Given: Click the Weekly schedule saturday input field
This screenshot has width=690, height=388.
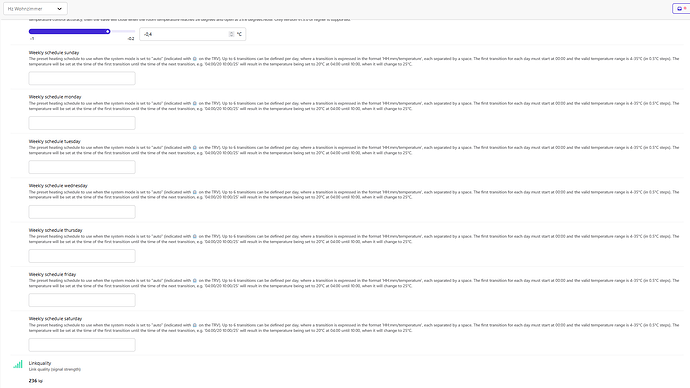Looking at the screenshot, I should pos(82,344).
